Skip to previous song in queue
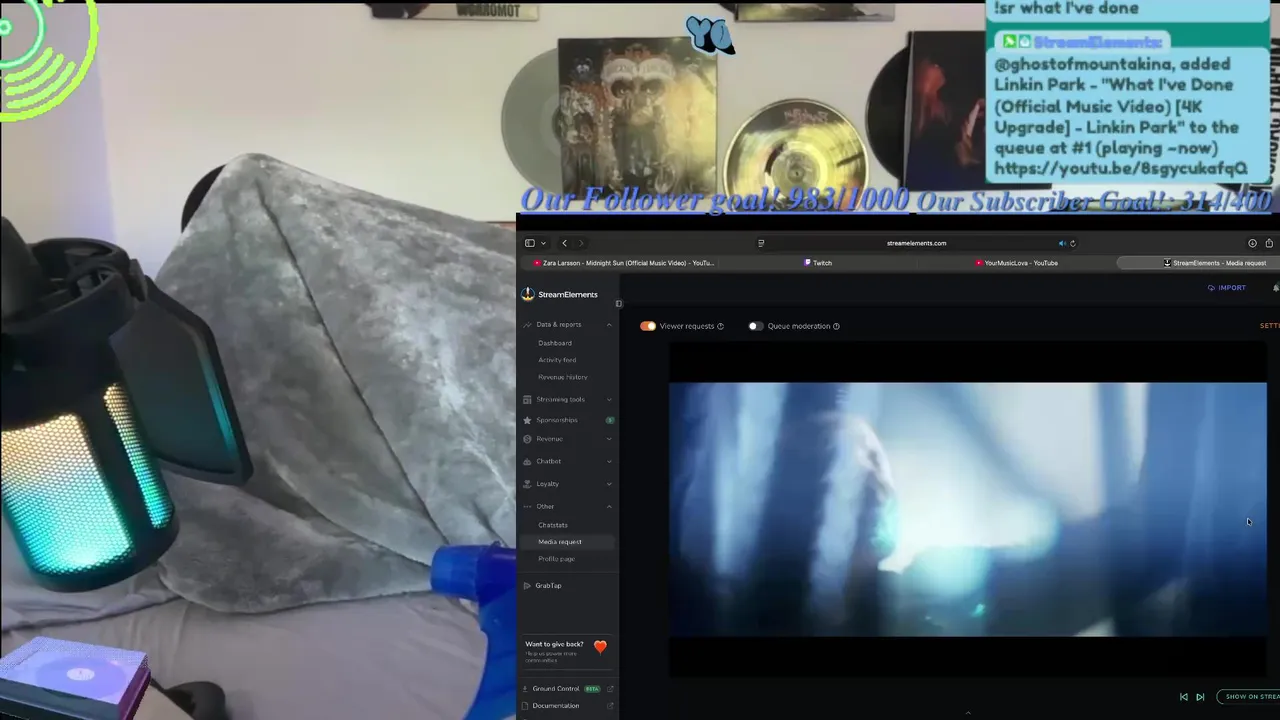Image resolution: width=1280 pixels, height=720 pixels. click(x=1184, y=697)
